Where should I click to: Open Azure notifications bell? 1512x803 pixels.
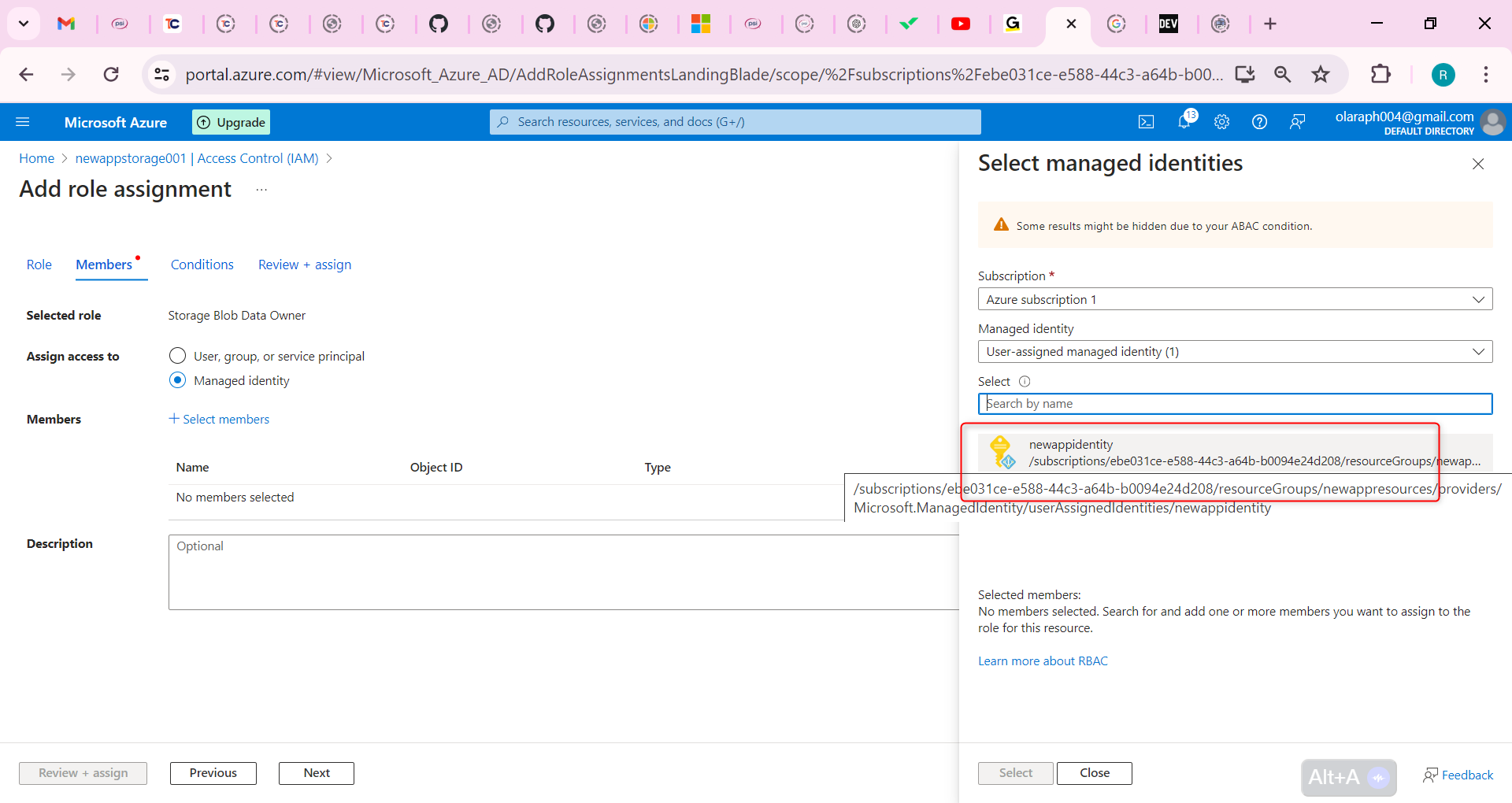tap(1184, 121)
